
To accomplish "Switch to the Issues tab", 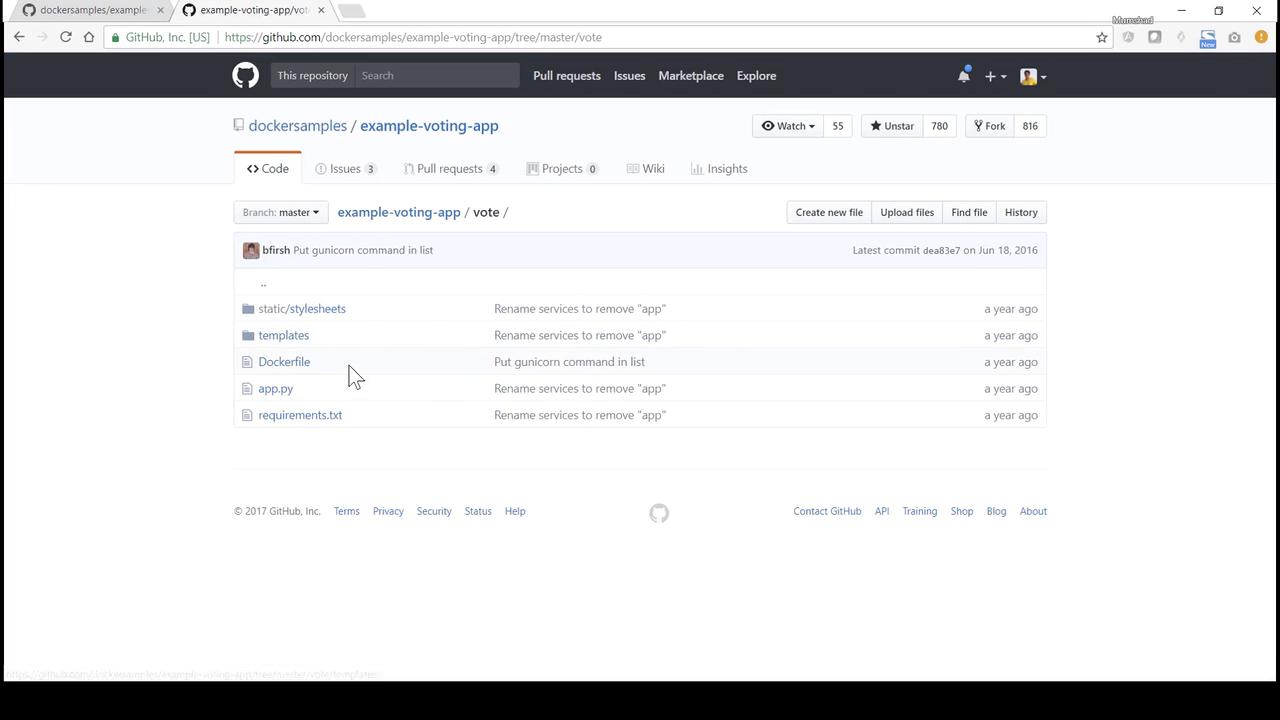I will 345,169.
